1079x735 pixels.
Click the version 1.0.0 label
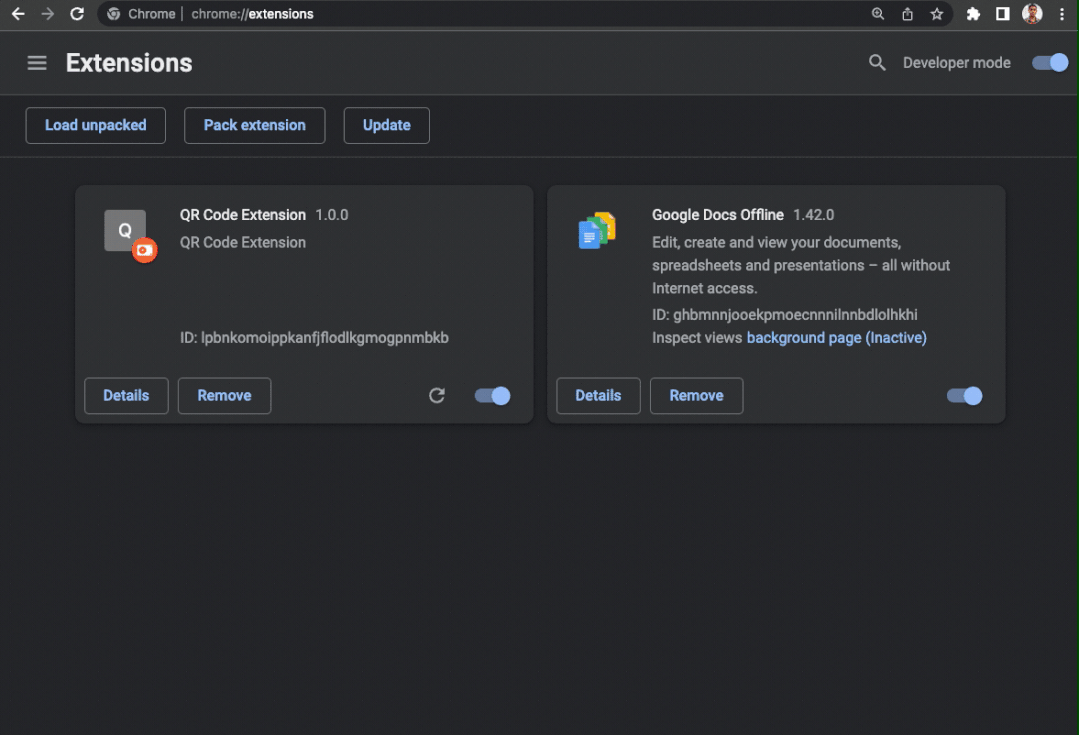tap(332, 215)
